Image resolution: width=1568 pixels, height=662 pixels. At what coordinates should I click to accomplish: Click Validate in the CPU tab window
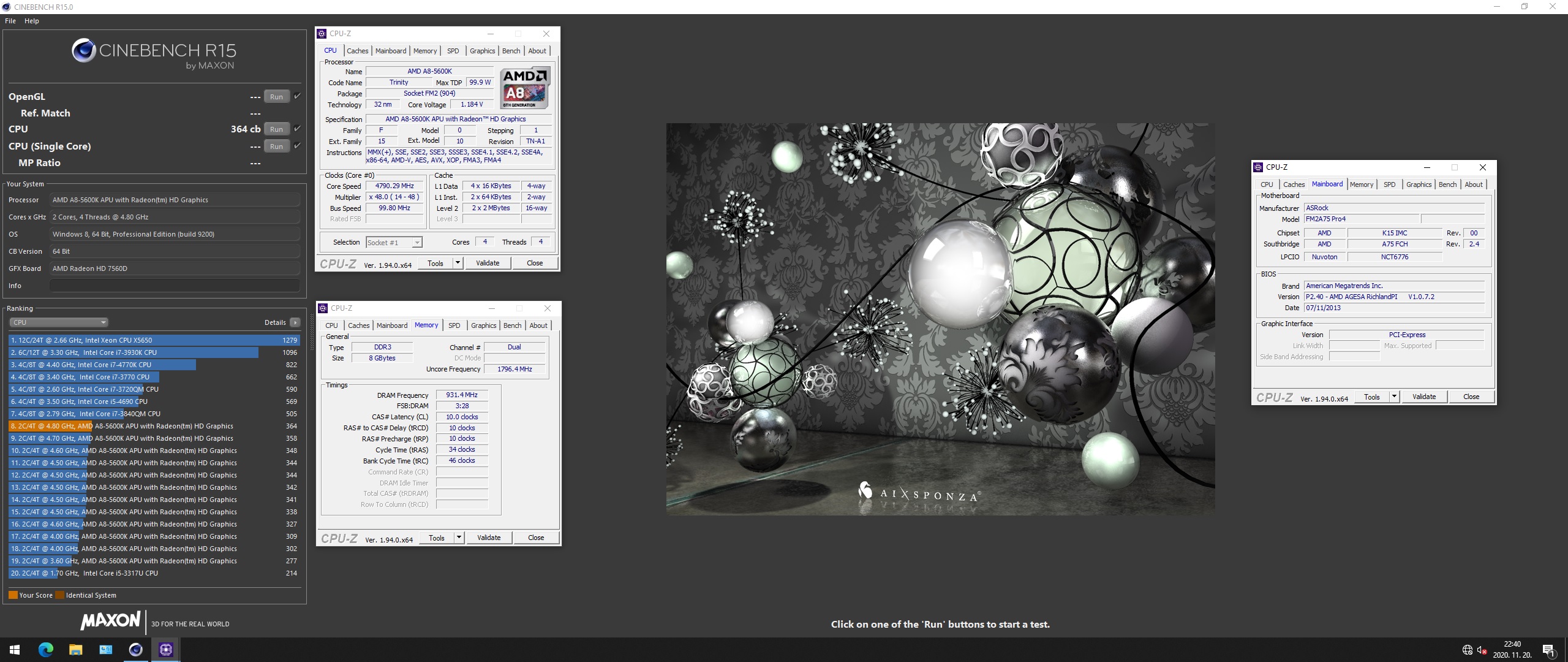pos(488,263)
